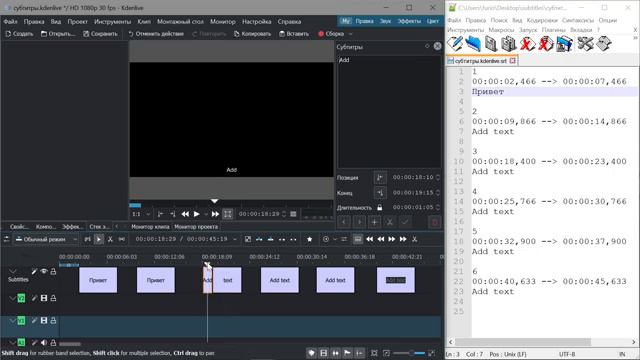Image resolution: width=640 pixels, height=360 pixels.
Task: Click the edit mode icon in project monitor
Action: (x=228, y=214)
